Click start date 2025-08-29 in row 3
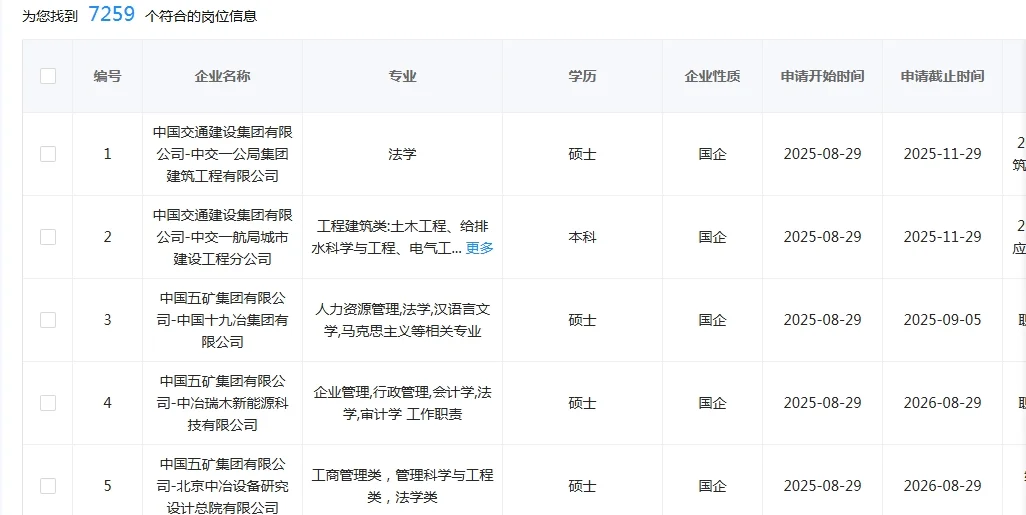The image size is (1026, 515). pyautogui.click(x=823, y=320)
